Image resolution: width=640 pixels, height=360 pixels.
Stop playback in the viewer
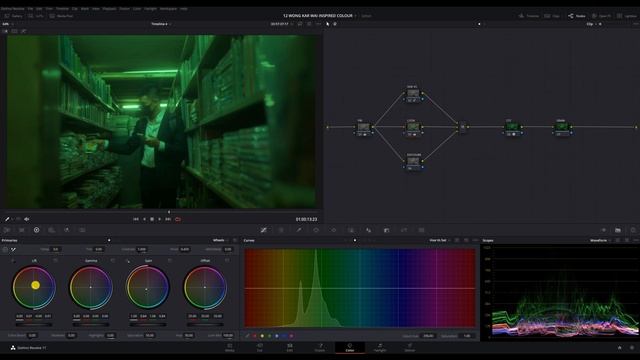point(152,219)
